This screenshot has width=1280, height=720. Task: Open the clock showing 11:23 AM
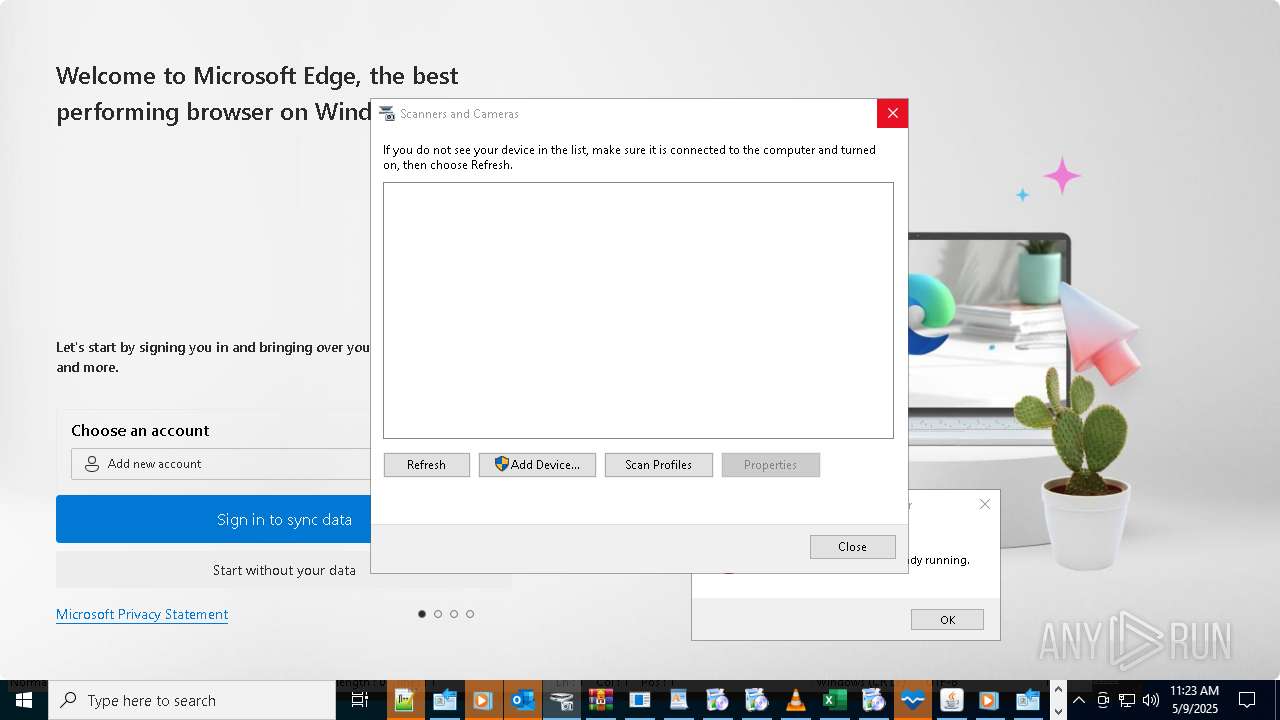1195,700
